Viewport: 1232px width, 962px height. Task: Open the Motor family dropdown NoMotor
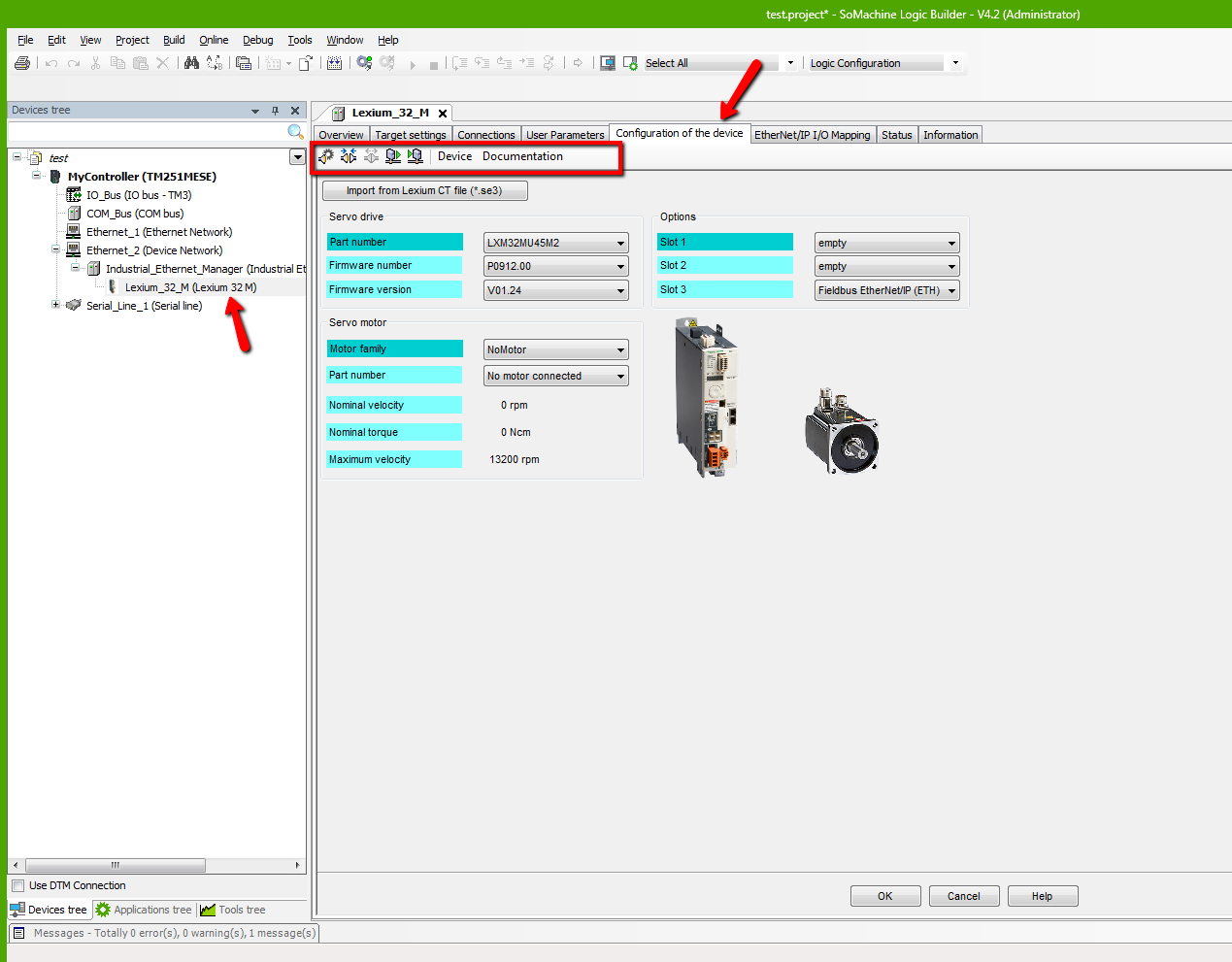click(556, 349)
